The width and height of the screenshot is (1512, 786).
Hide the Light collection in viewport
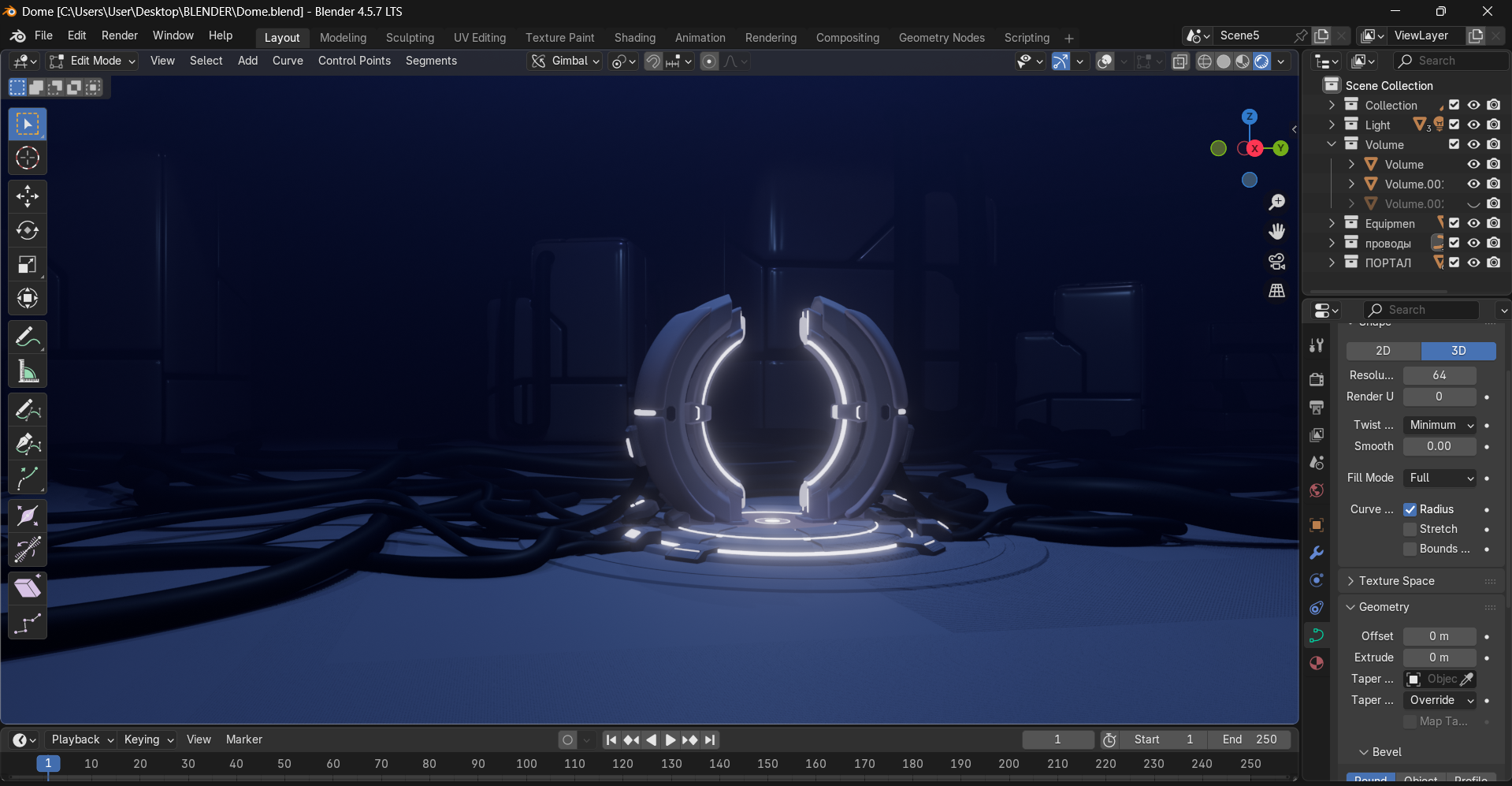1473,125
